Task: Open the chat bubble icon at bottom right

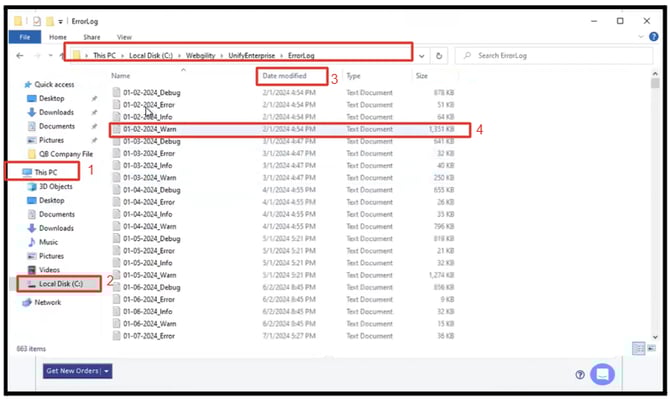Action: click(602, 374)
